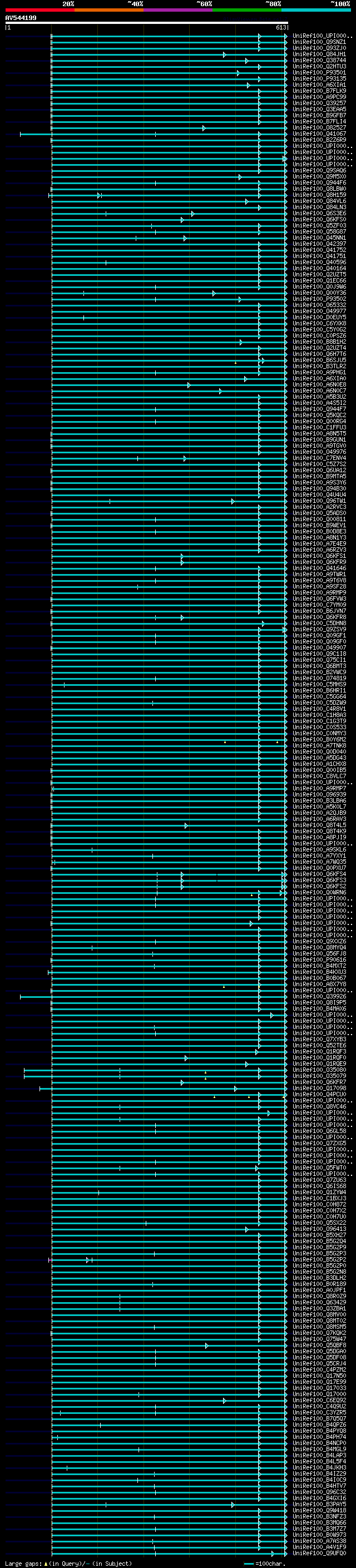Click label UniRef100_O82527

tap(319, 128)
